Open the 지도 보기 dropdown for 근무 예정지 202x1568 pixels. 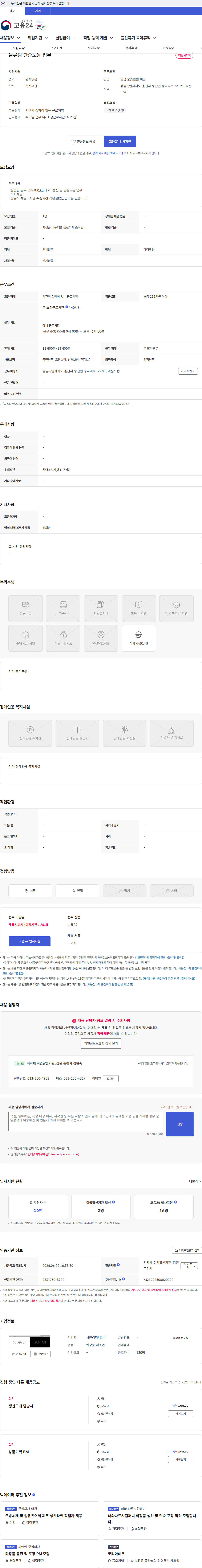click(188, 371)
